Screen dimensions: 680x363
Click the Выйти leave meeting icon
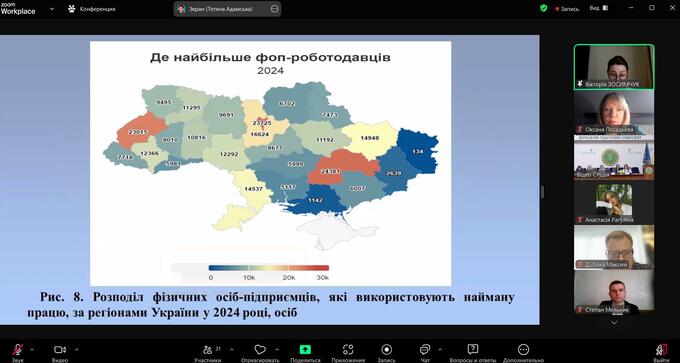click(x=661, y=350)
